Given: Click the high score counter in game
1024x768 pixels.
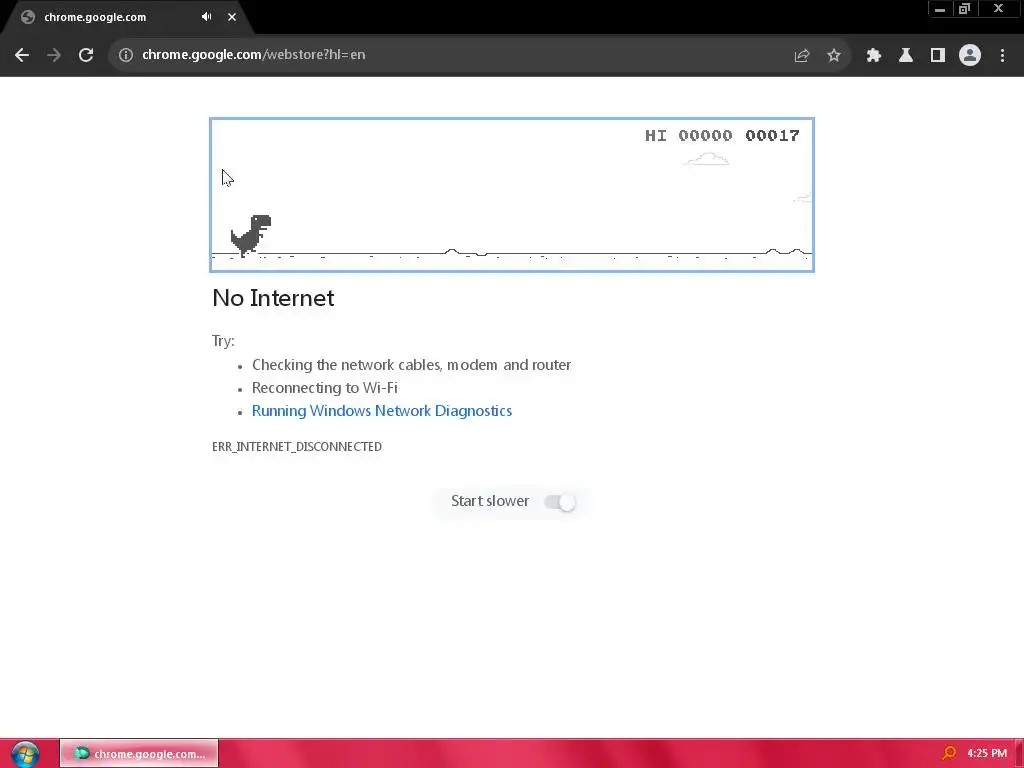Looking at the screenshot, I should point(688,135).
